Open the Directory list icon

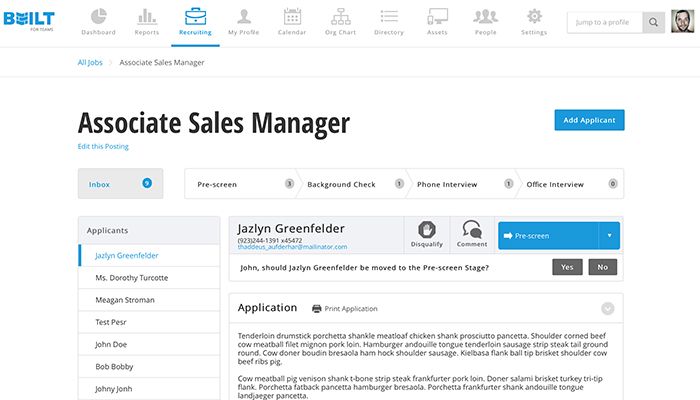(389, 16)
